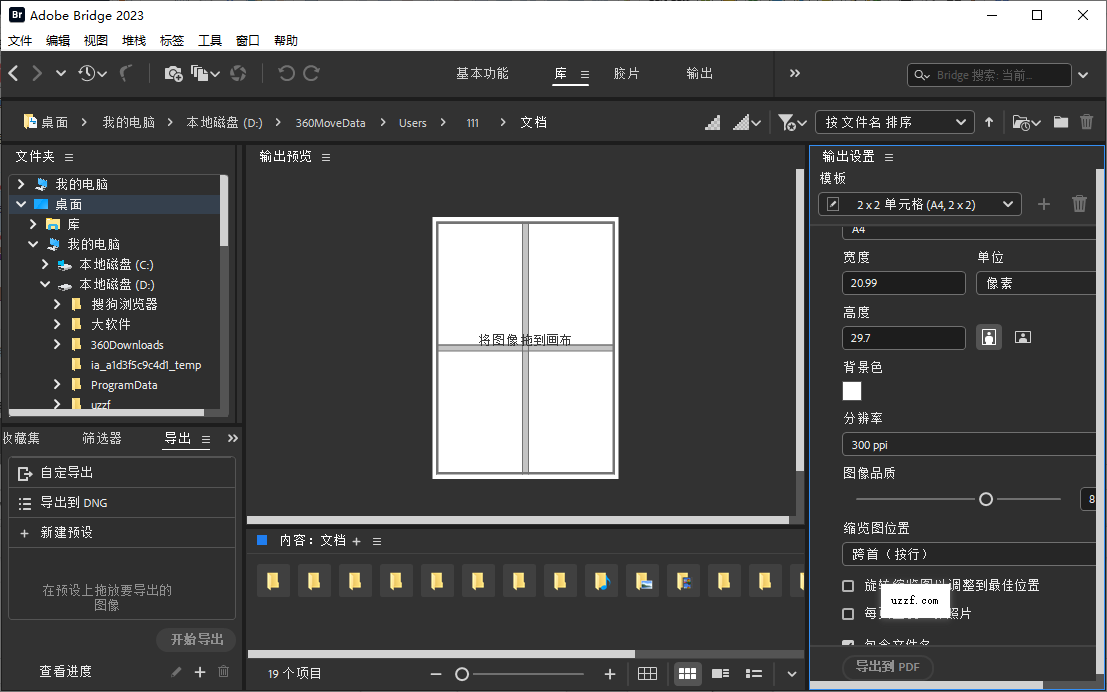This screenshot has height=692, width=1107.
Task: Open Camera Raw aperture icon in toolbar
Action: (x=238, y=73)
